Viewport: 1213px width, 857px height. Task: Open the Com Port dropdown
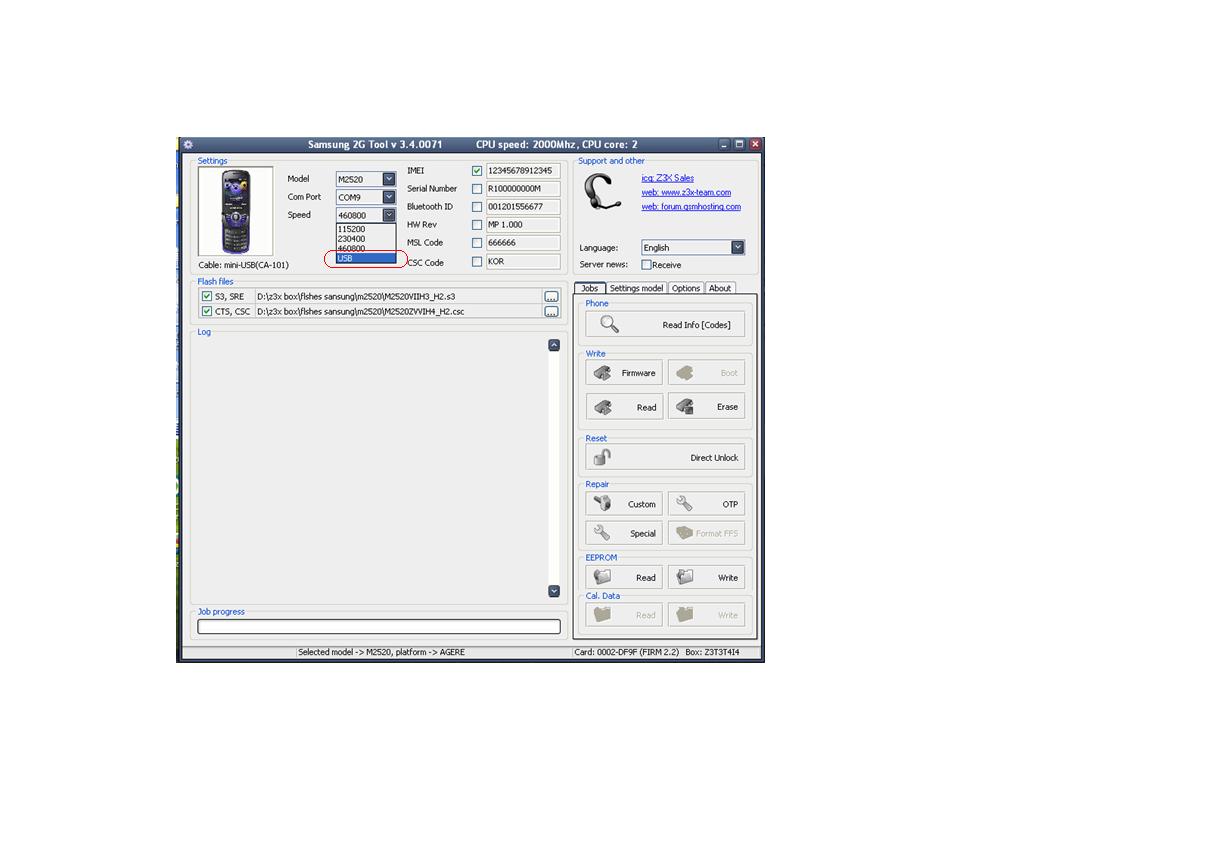pos(389,197)
